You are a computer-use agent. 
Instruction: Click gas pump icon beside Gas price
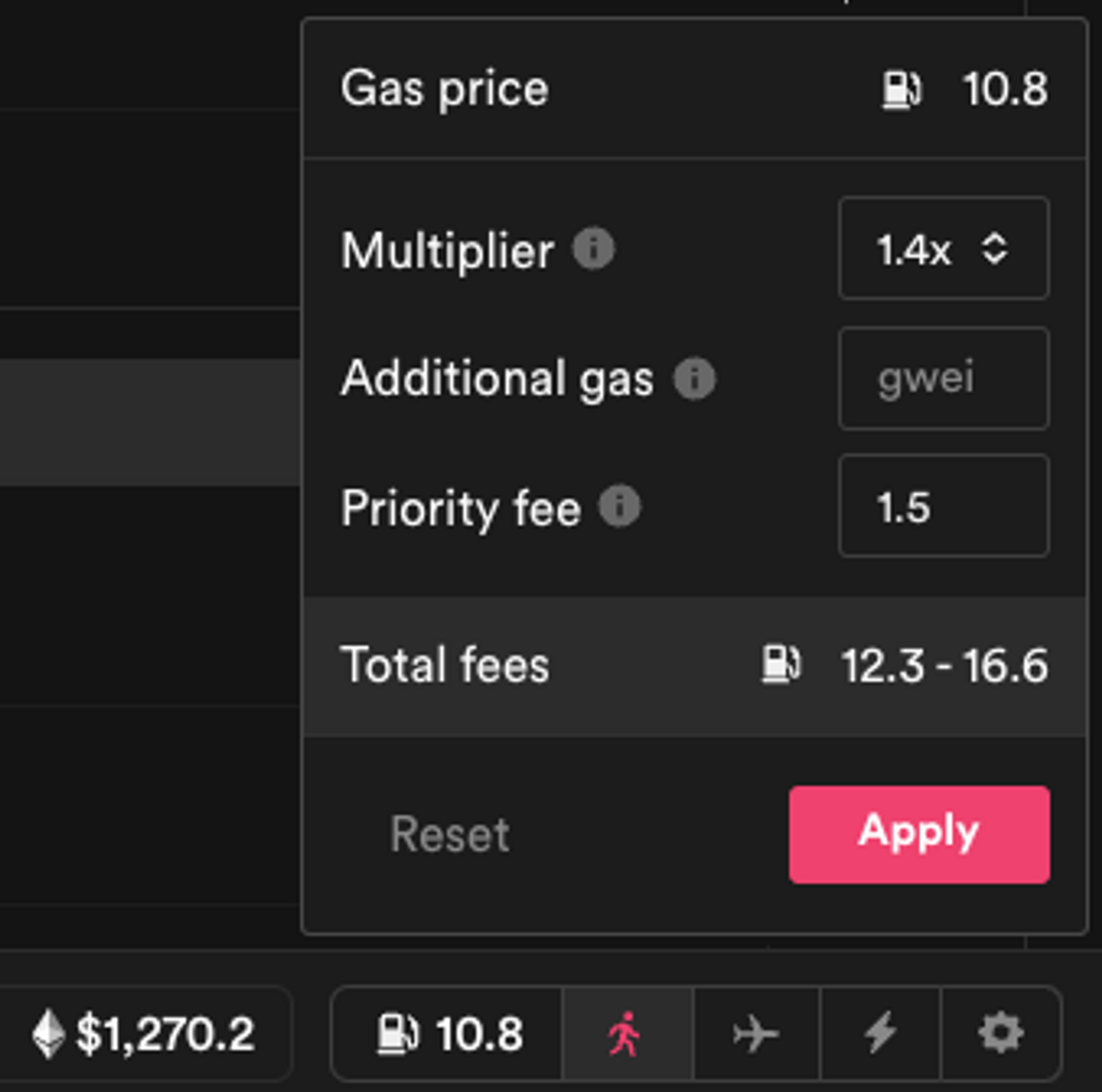pyautogui.click(x=901, y=89)
